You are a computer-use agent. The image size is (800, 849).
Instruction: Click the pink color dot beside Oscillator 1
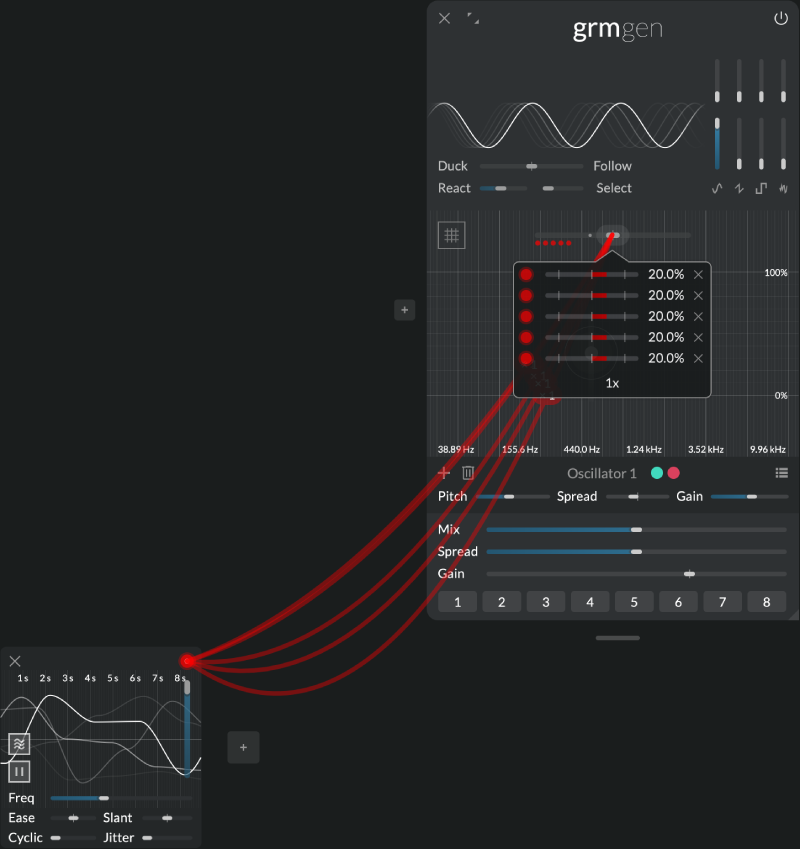tap(672, 472)
